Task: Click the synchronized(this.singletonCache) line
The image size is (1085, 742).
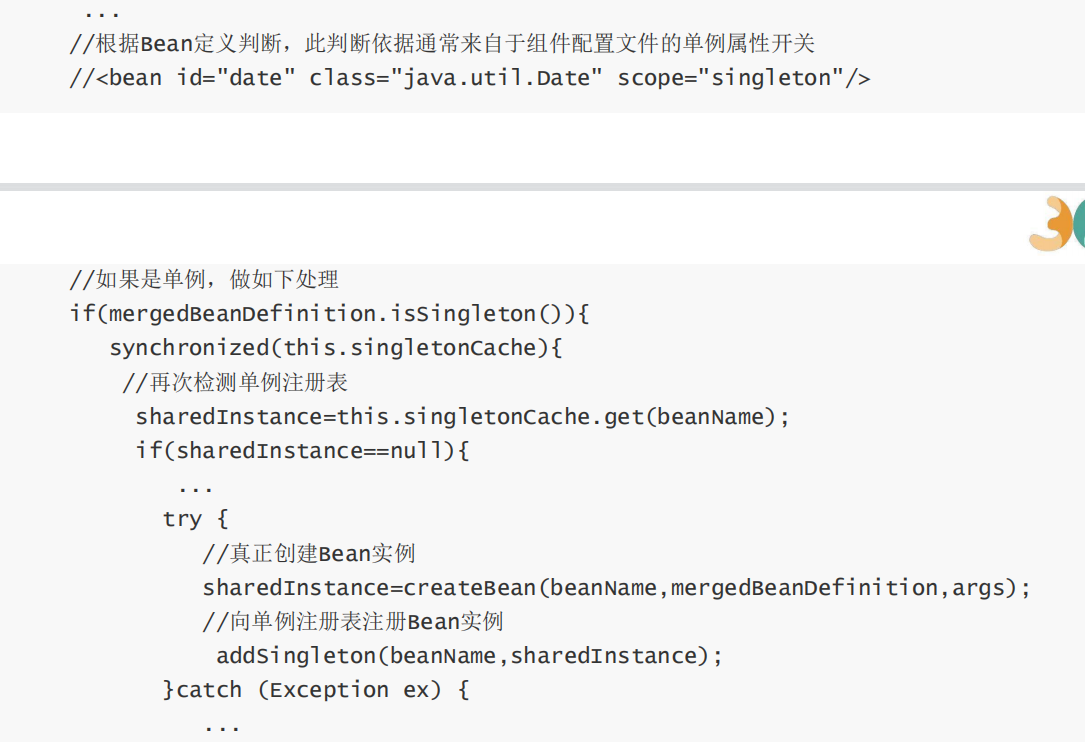Action: click(336, 348)
